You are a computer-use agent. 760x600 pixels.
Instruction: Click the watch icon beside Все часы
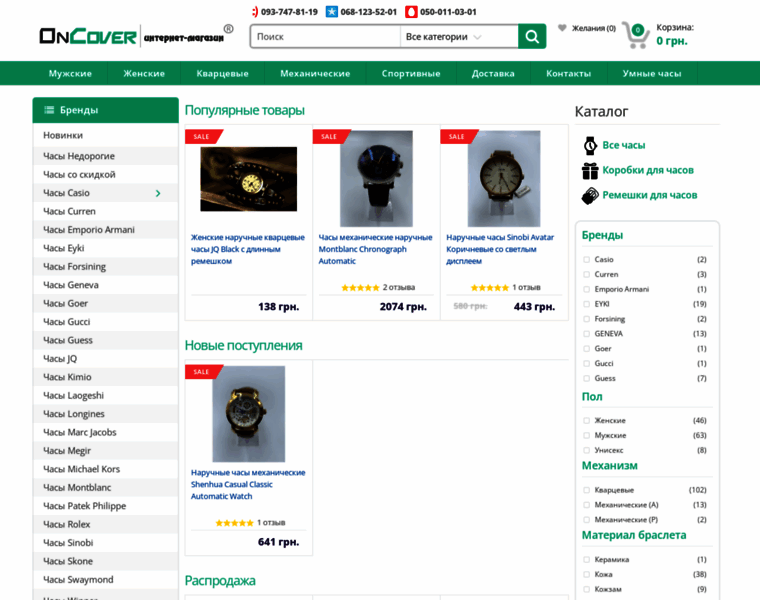click(x=590, y=145)
